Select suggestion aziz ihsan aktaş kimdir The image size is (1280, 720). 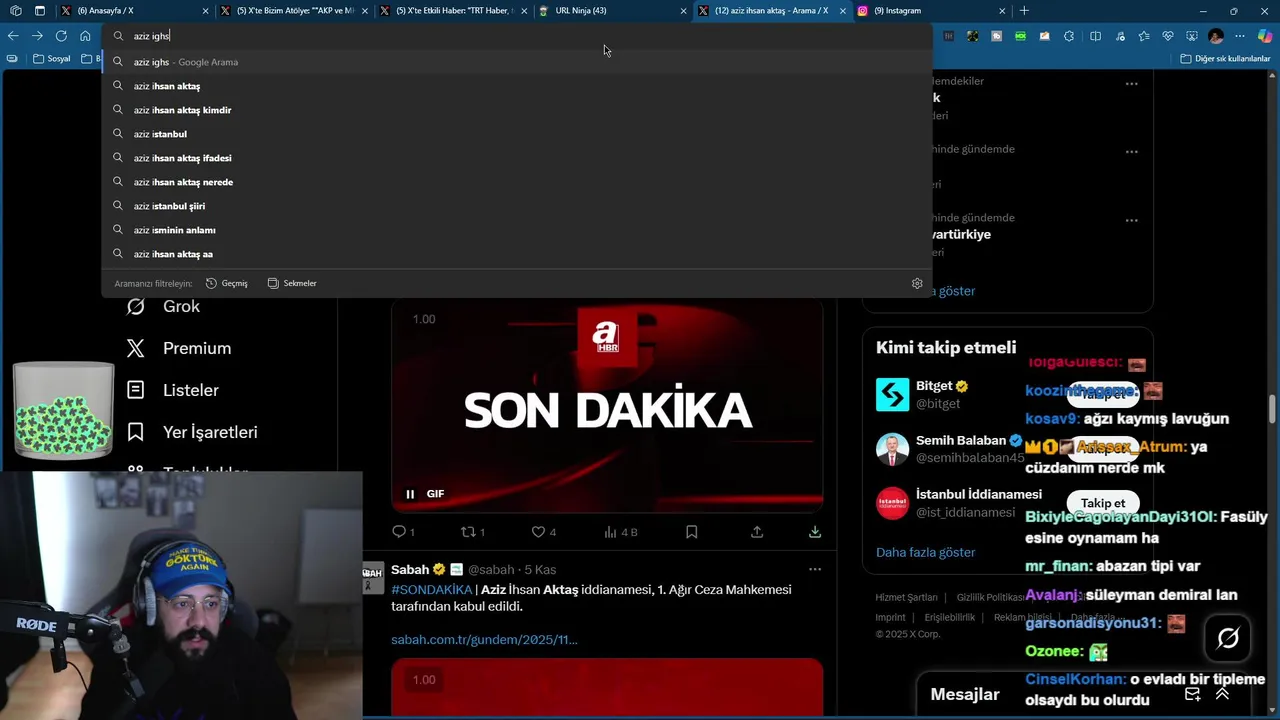(516, 110)
